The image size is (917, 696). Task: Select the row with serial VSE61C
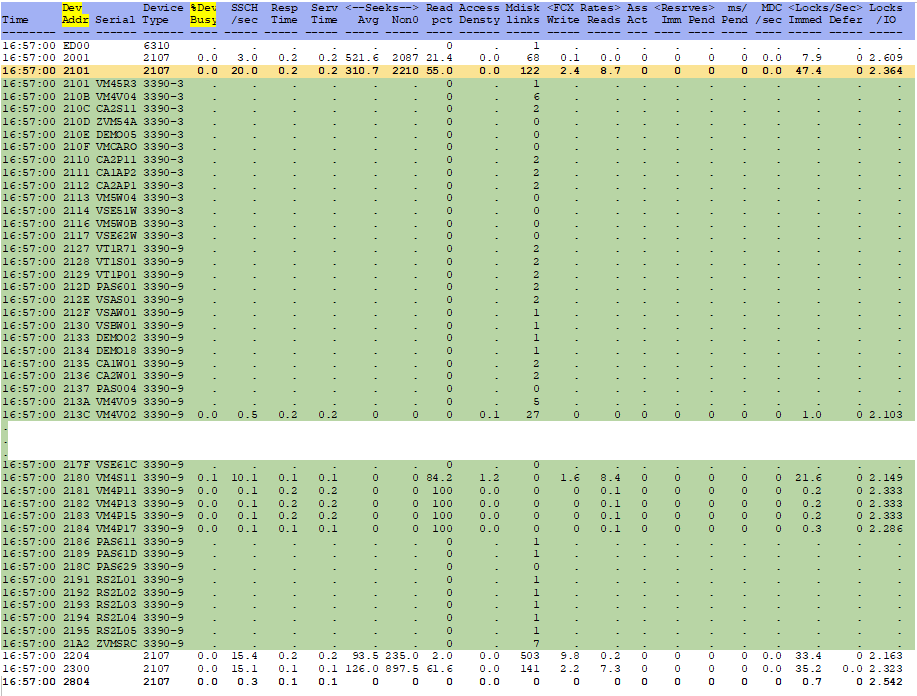(x=458, y=465)
